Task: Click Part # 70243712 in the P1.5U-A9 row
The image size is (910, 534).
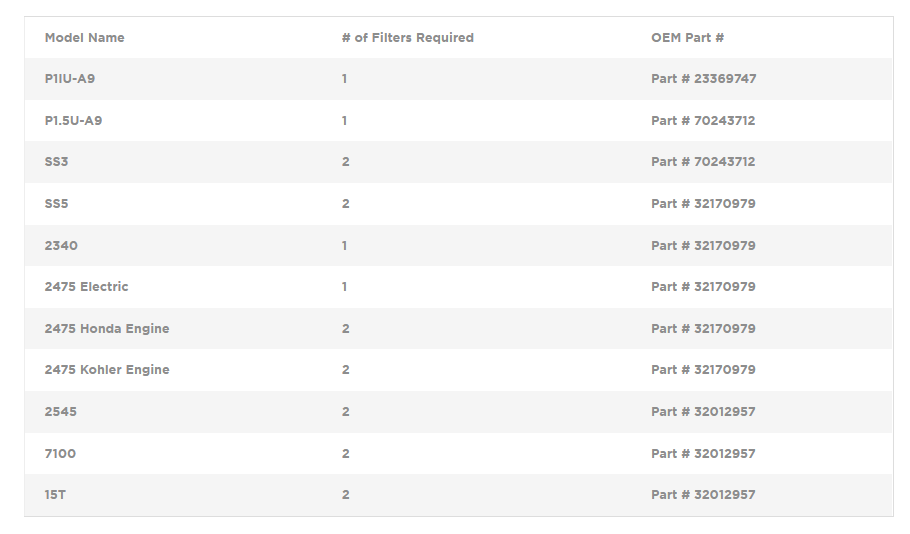Action: click(703, 121)
